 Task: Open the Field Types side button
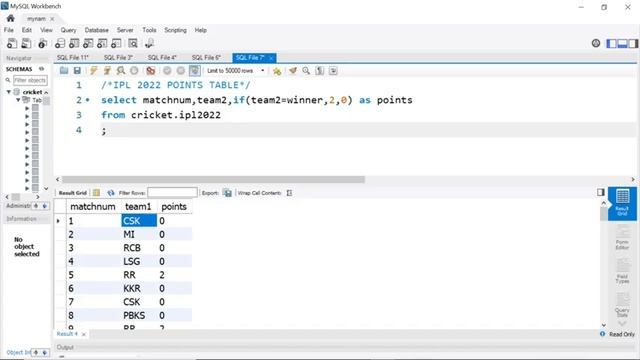(x=622, y=272)
